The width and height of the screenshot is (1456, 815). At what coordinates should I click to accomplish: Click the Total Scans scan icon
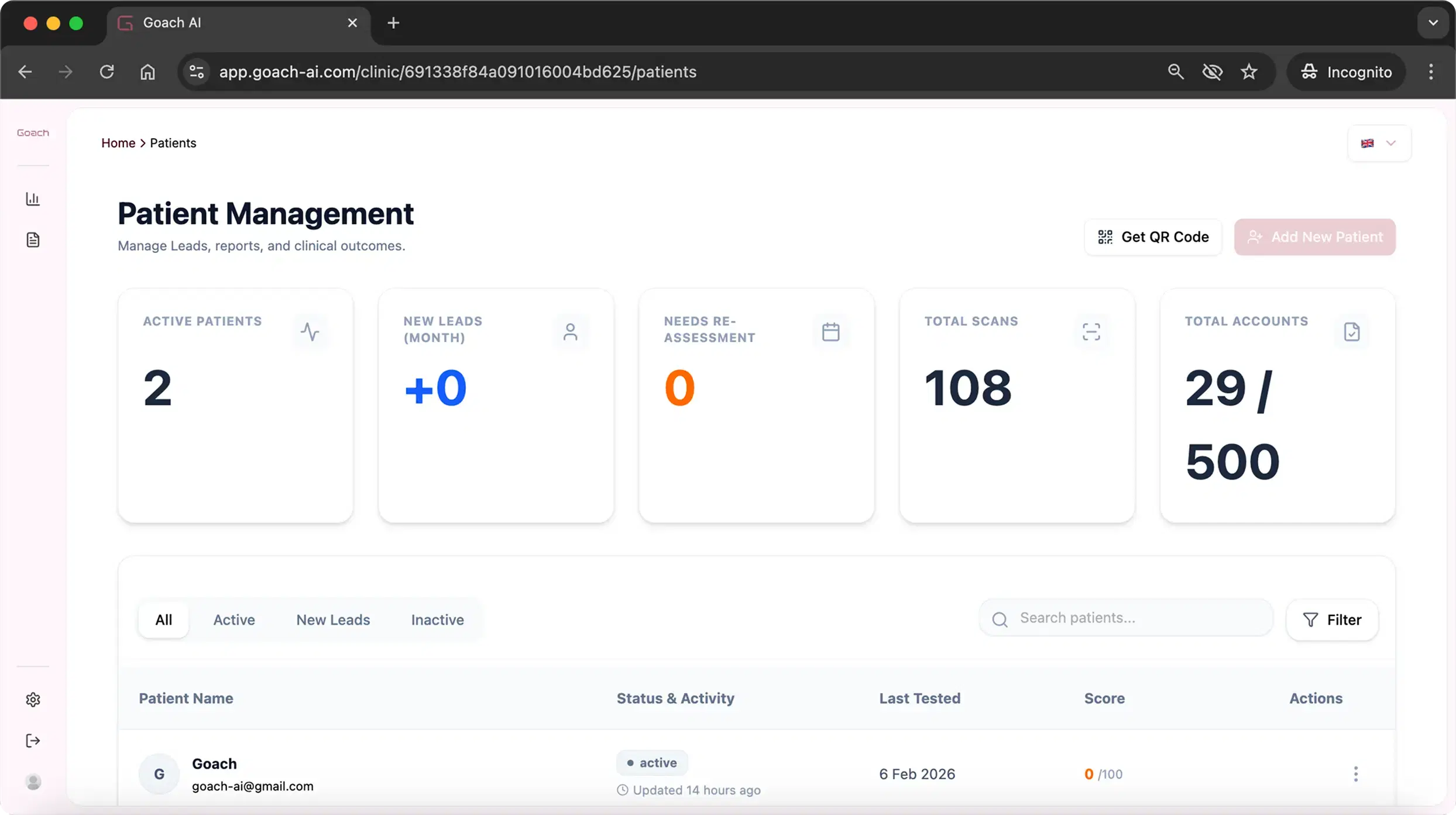click(x=1091, y=332)
